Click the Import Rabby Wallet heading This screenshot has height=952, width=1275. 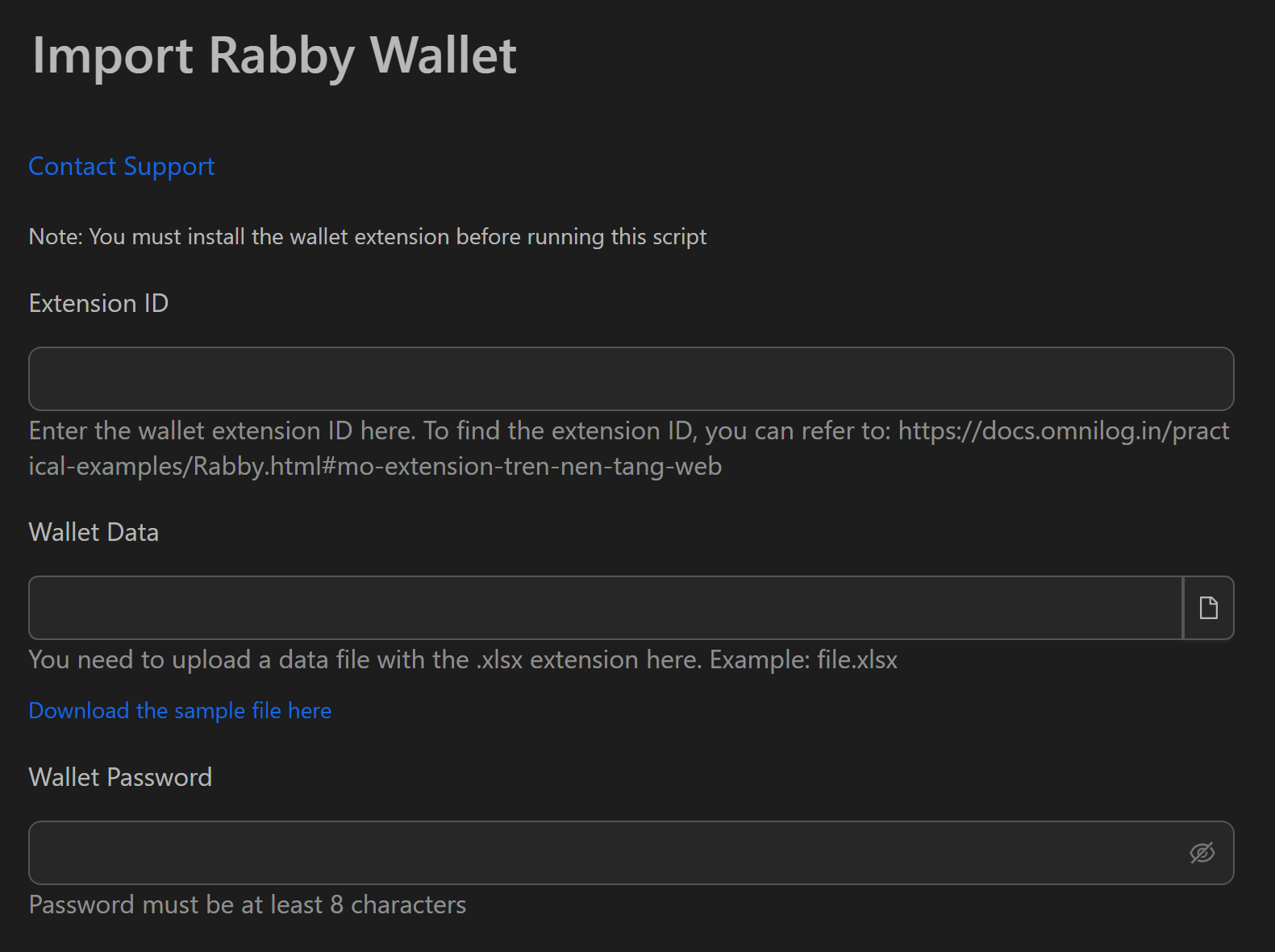(274, 56)
